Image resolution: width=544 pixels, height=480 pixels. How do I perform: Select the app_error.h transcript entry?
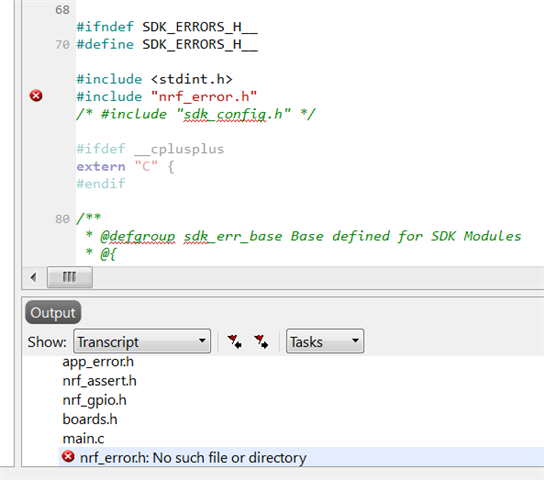tap(98, 362)
